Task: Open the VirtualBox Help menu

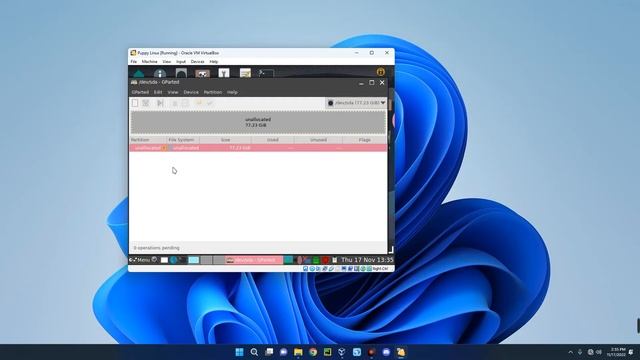Action: (213, 62)
